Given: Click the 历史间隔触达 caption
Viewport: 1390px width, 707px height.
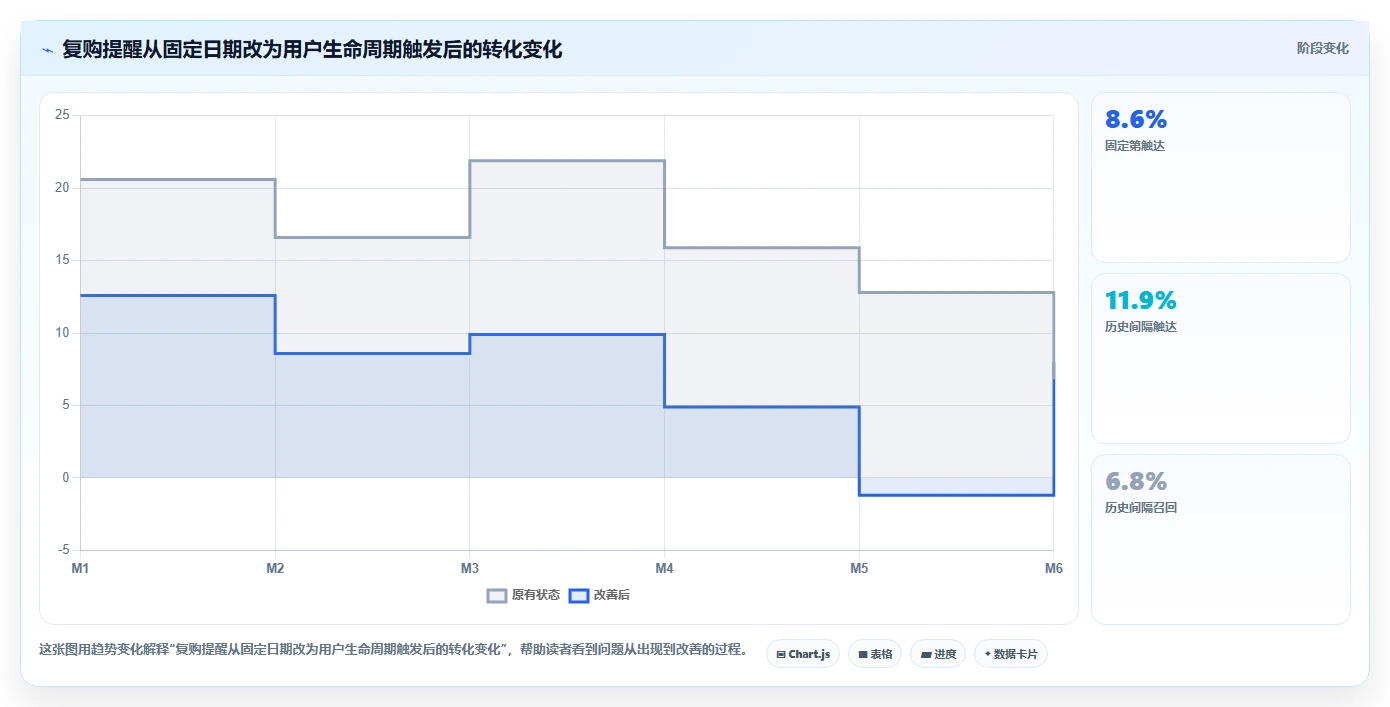Looking at the screenshot, I should pos(1141,327).
